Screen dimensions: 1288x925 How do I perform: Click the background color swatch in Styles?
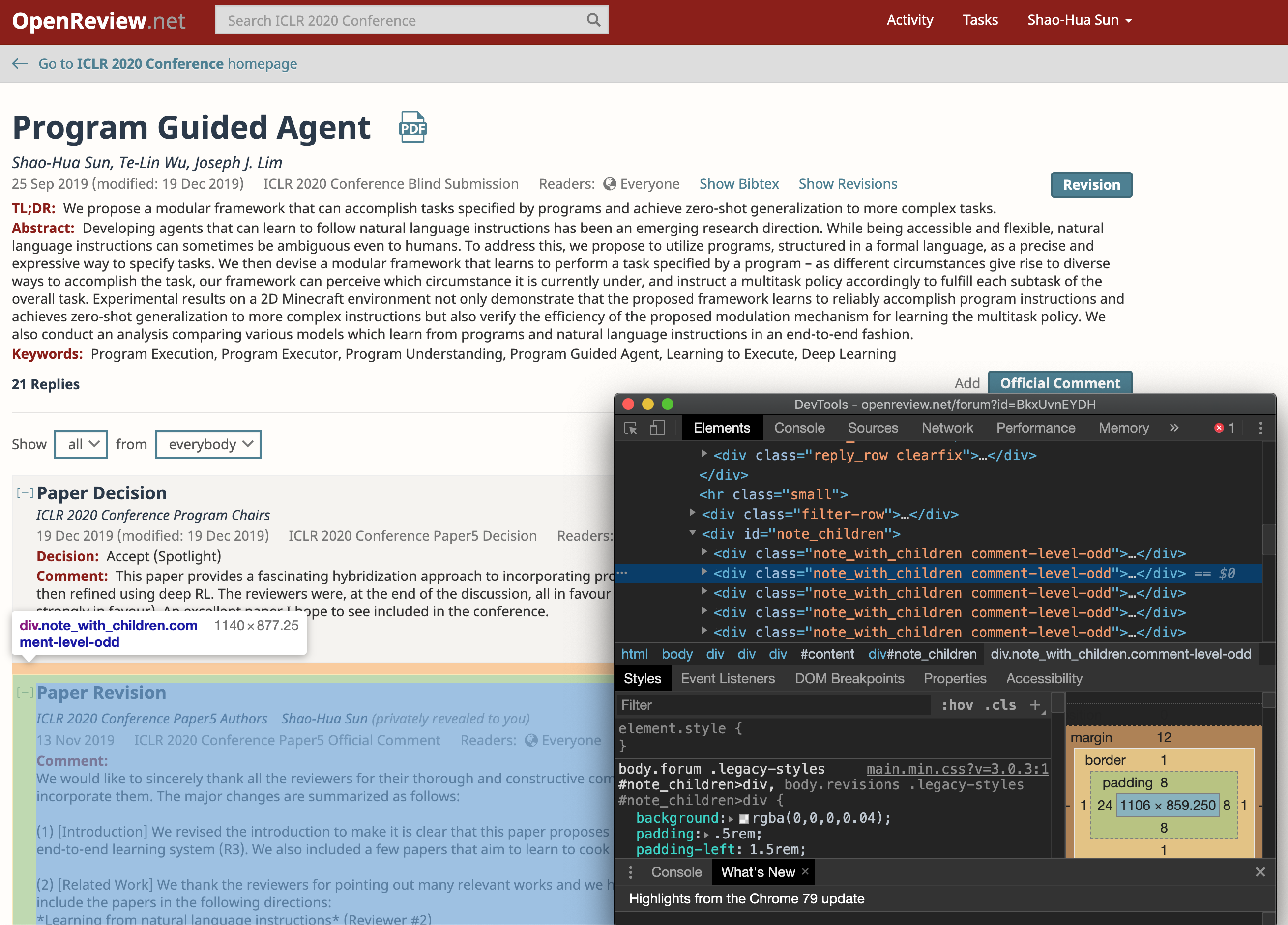(744, 818)
